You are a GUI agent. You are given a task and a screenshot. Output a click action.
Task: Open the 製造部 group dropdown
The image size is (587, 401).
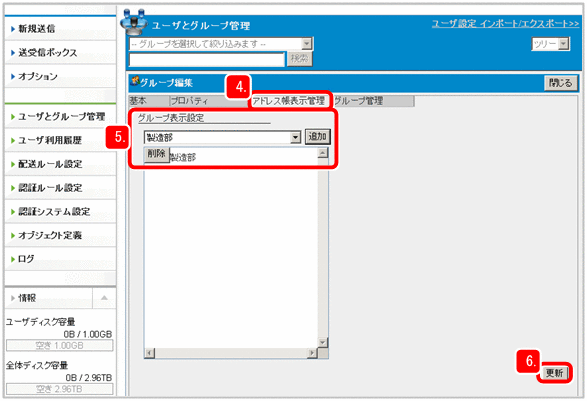tap(222, 137)
